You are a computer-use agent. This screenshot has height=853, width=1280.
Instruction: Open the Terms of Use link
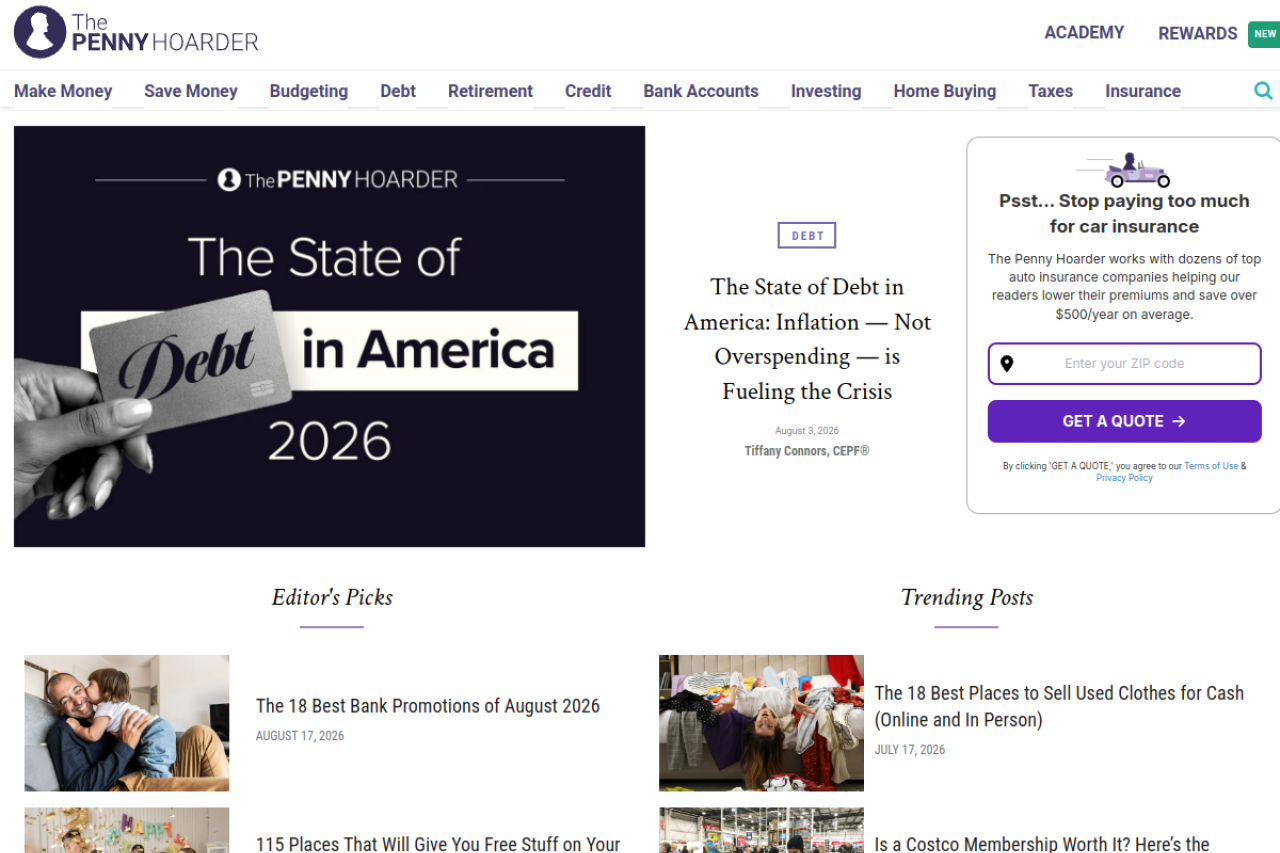[x=1211, y=466]
